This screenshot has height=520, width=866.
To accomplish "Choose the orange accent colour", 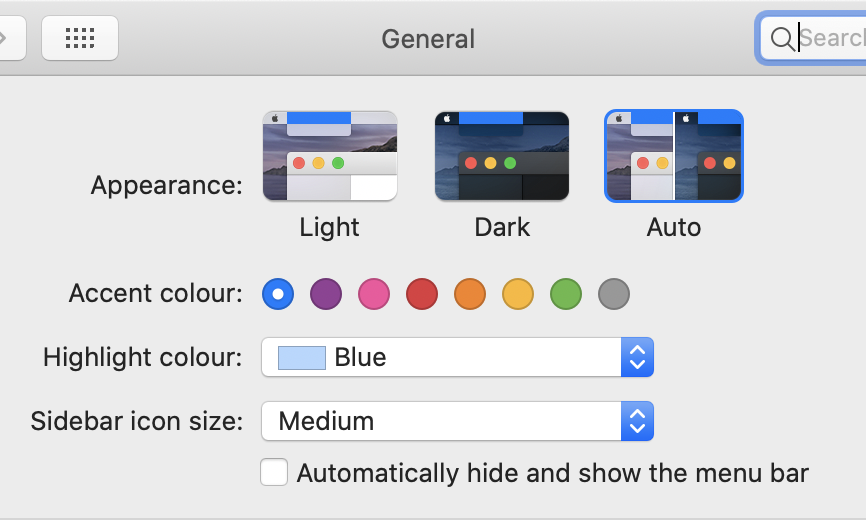I will click(470, 294).
